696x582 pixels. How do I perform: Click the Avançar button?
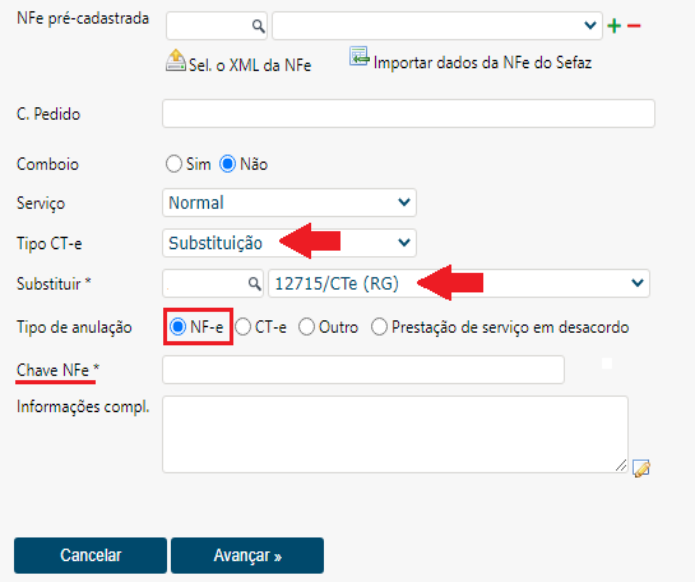[247, 555]
